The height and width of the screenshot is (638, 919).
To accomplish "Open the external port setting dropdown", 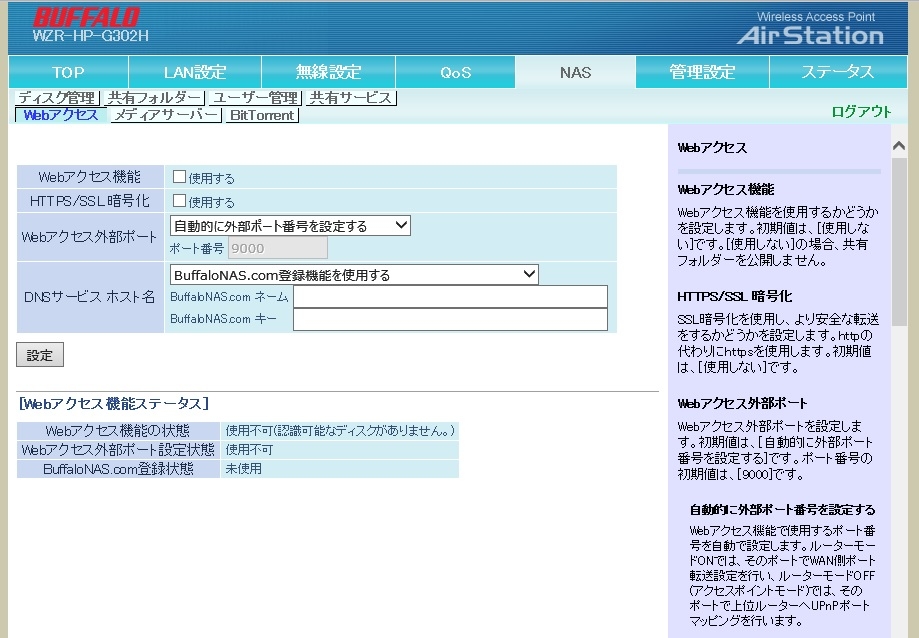I will pyautogui.click(x=290, y=226).
